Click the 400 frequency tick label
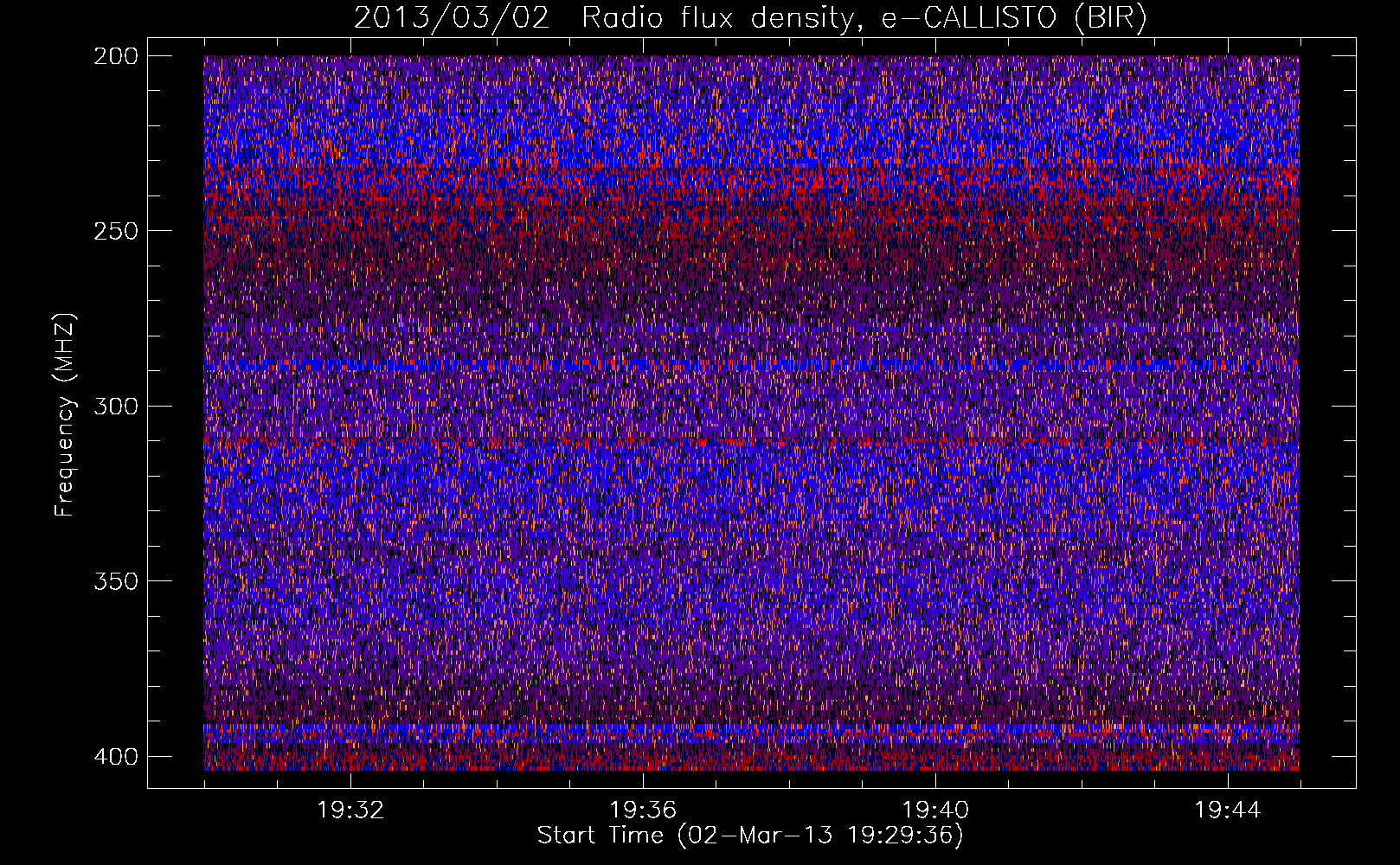1400x865 pixels. coord(115,757)
